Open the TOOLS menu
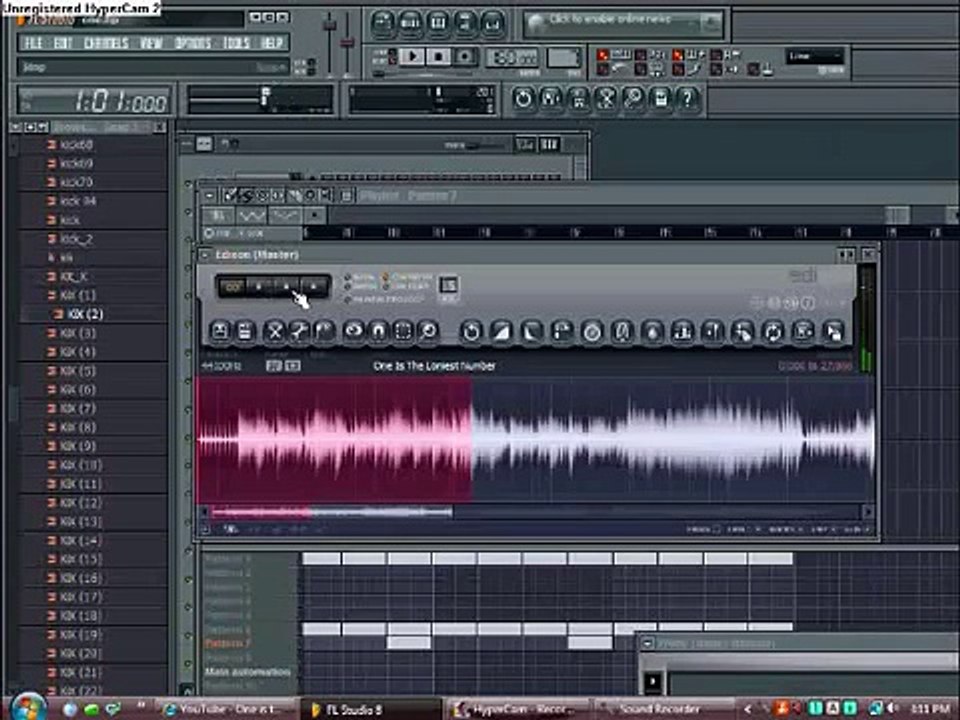The image size is (960, 720). pos(236,43)
